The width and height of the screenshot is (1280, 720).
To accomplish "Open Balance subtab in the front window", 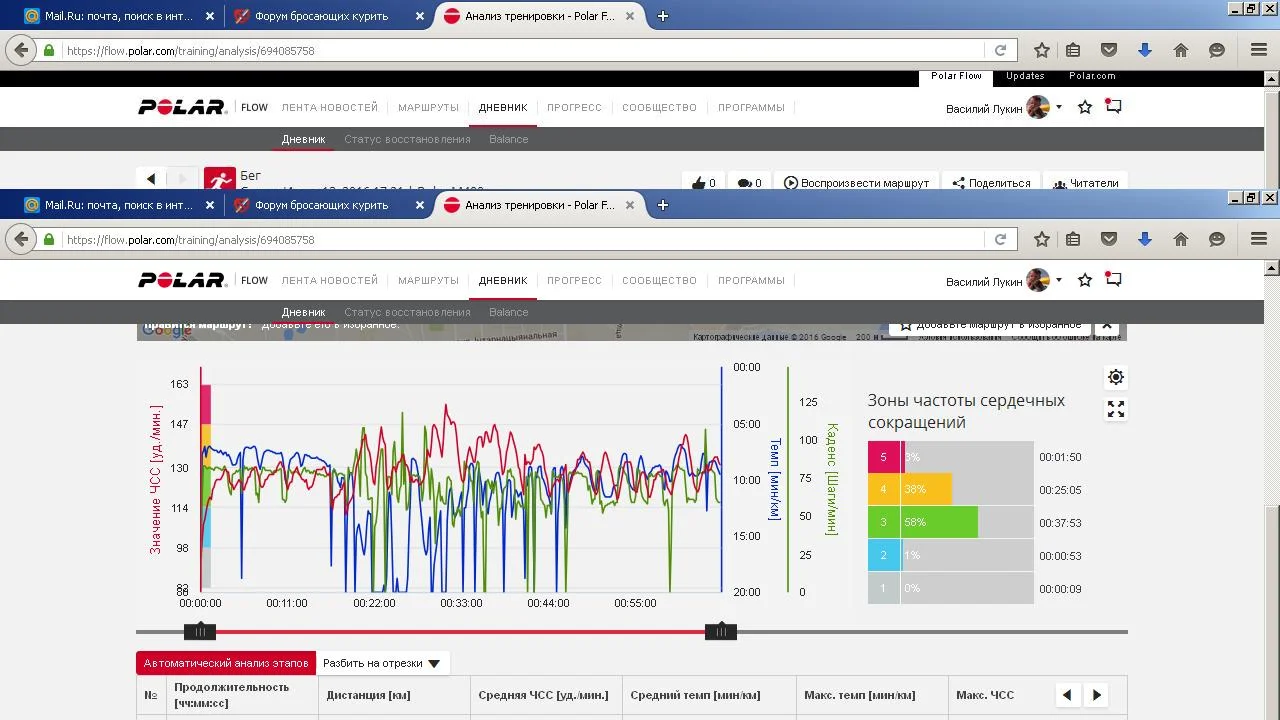I will tap(508, 312).
